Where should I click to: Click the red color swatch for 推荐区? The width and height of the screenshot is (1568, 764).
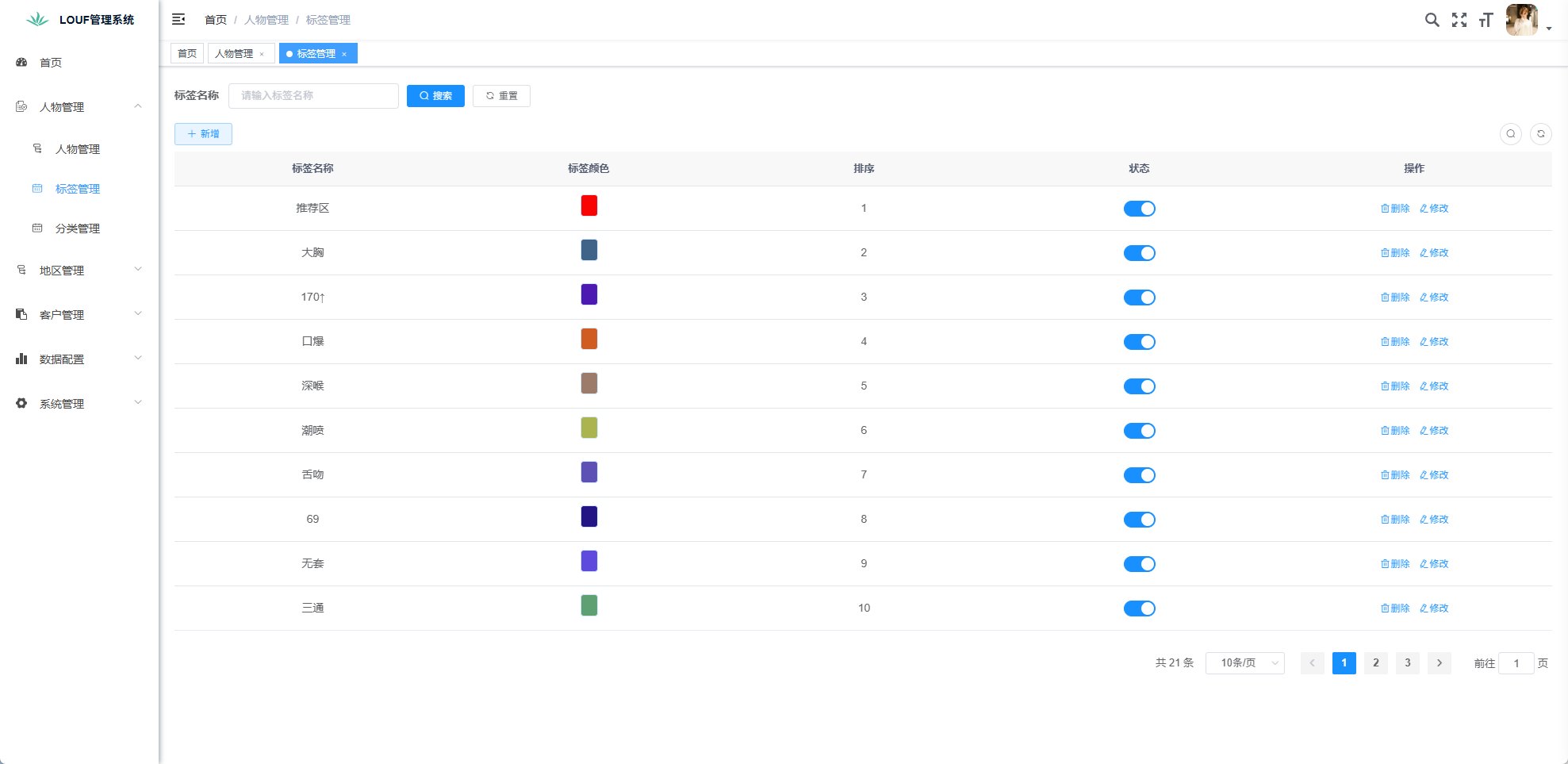click(588, 206)
